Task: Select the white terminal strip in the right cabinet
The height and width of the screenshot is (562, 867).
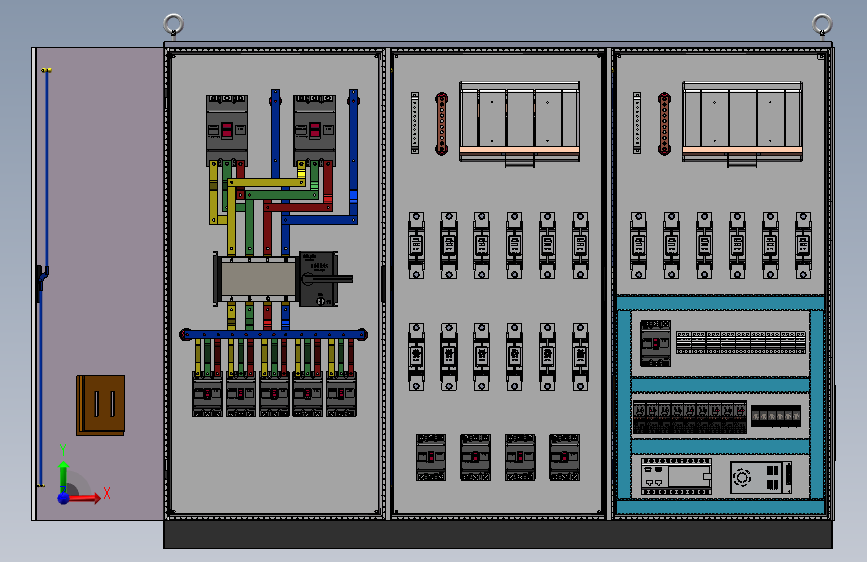Action: click(637, 123)
